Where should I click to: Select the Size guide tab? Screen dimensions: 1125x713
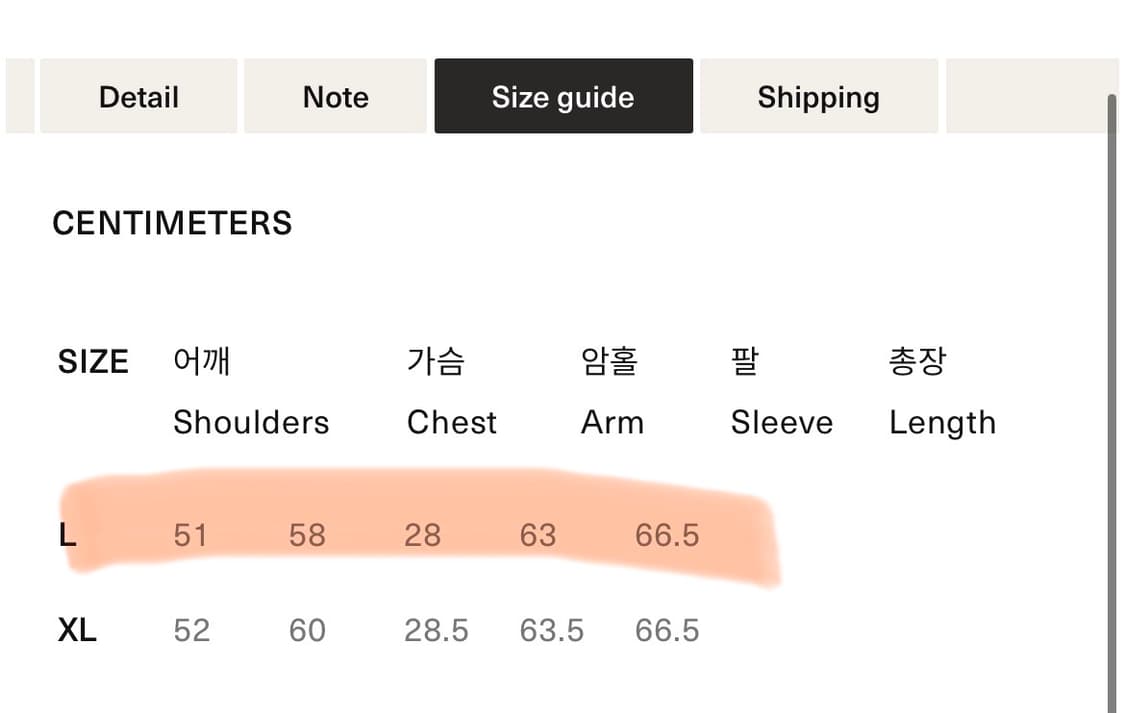pyautogui.click(x=563, y=96)
